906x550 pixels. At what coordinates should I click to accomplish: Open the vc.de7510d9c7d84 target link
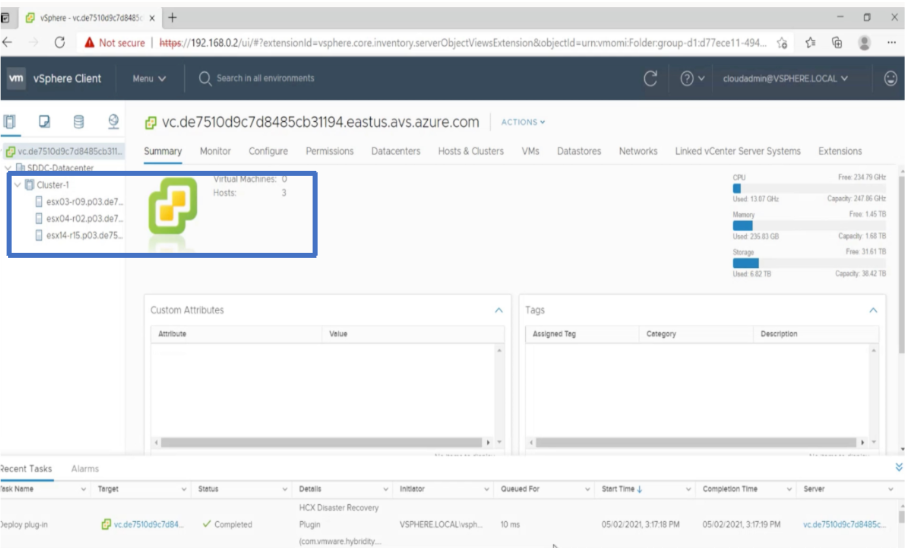(x=148, y=524)
